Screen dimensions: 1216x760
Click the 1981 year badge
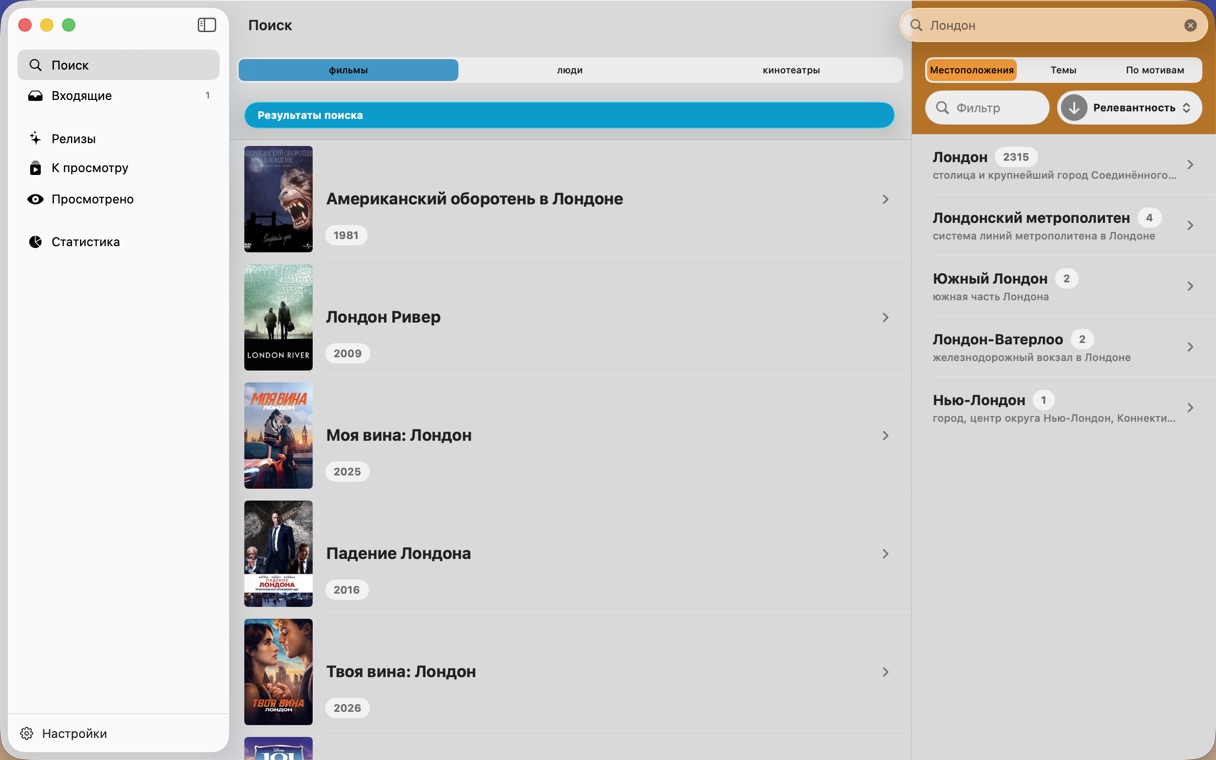tap(346, 235)
